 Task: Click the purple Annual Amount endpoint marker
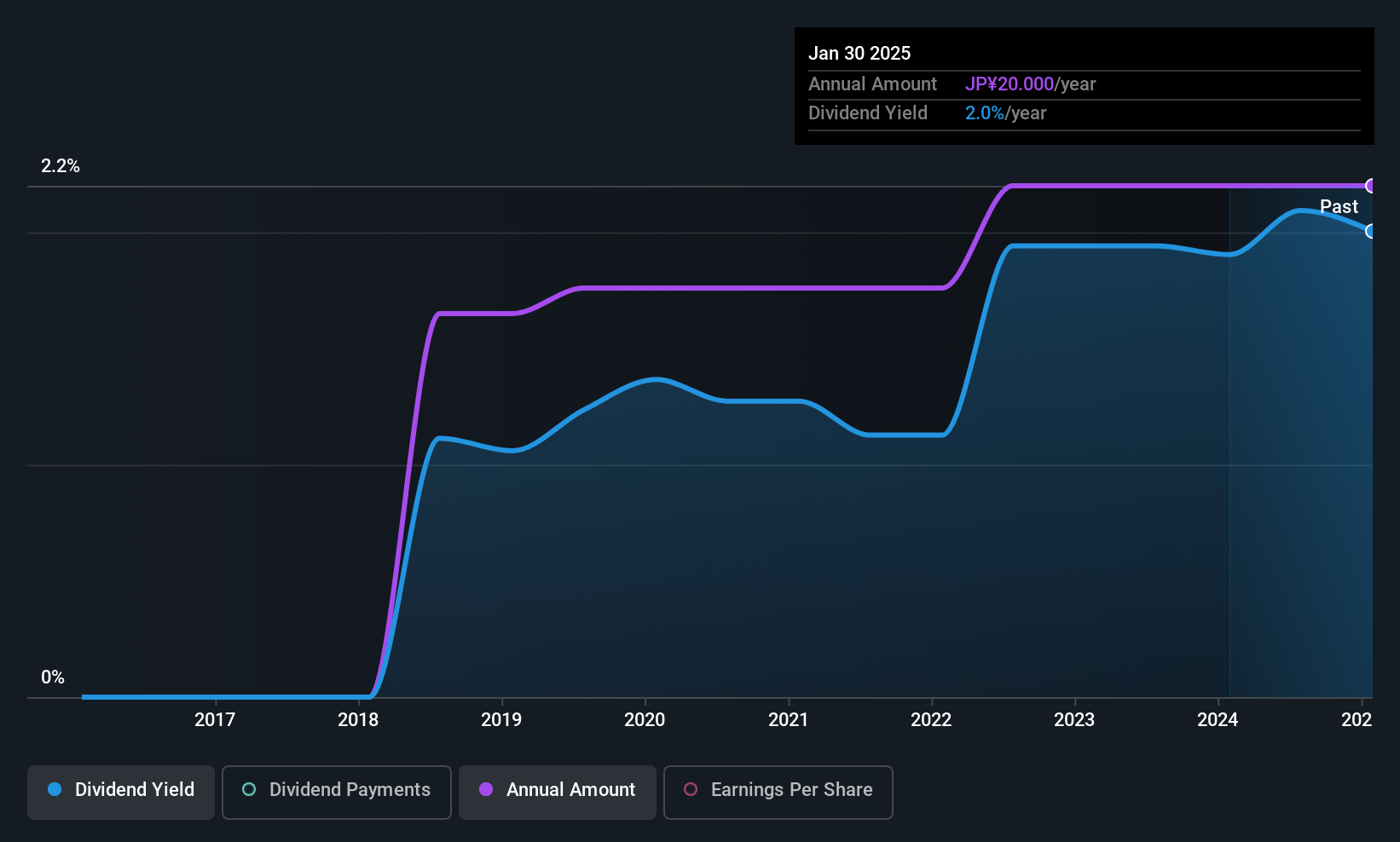(1370, 186)
